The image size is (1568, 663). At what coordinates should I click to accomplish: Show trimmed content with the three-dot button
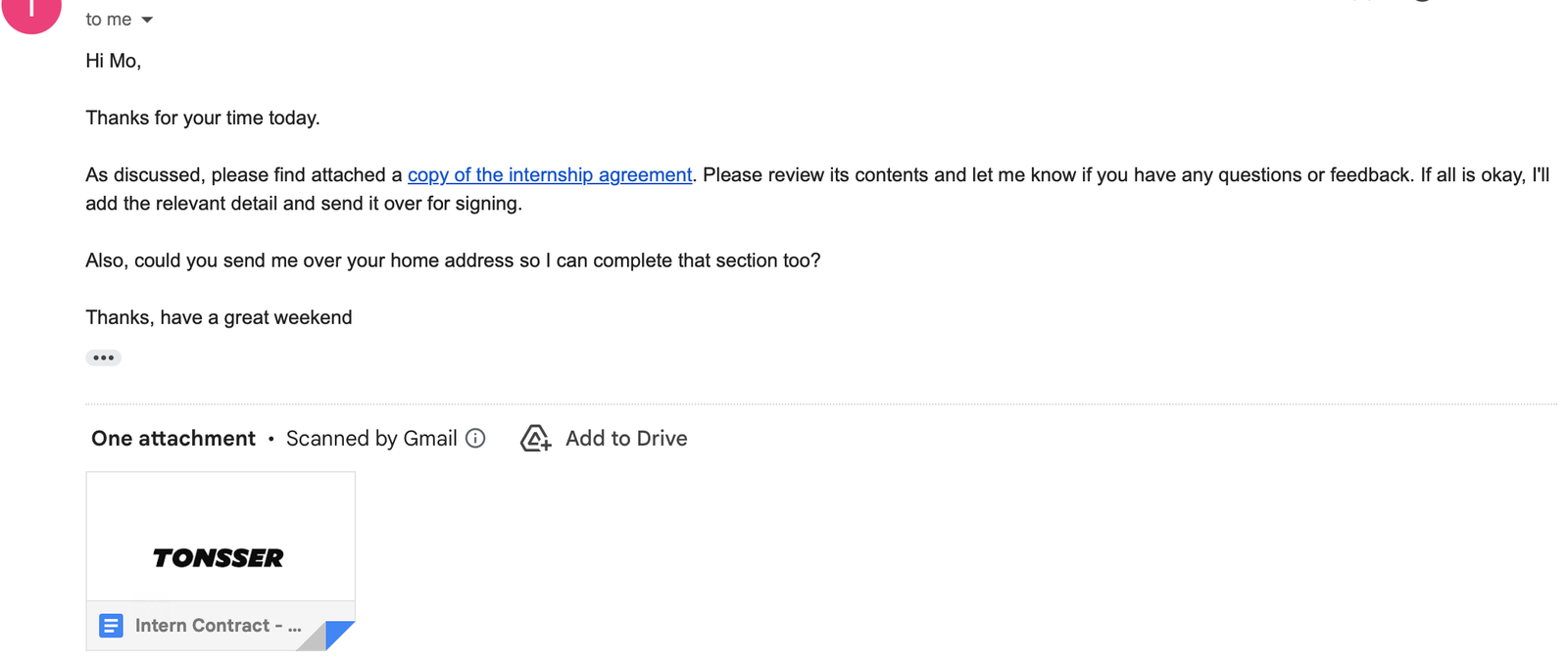[103, 357]
